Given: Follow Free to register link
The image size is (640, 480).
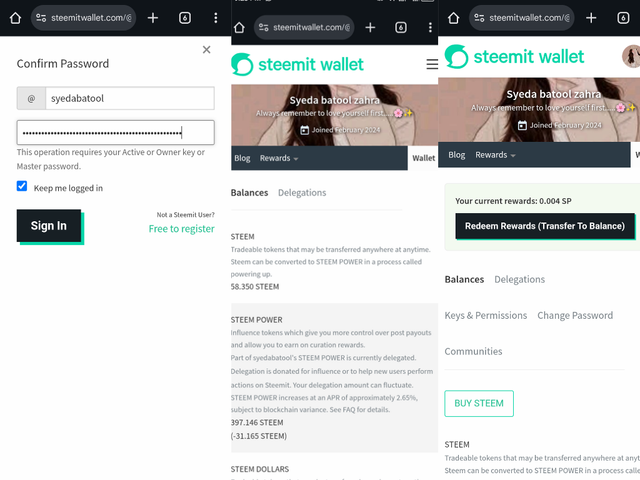Looking at the screenshot, I should [182, 229].
